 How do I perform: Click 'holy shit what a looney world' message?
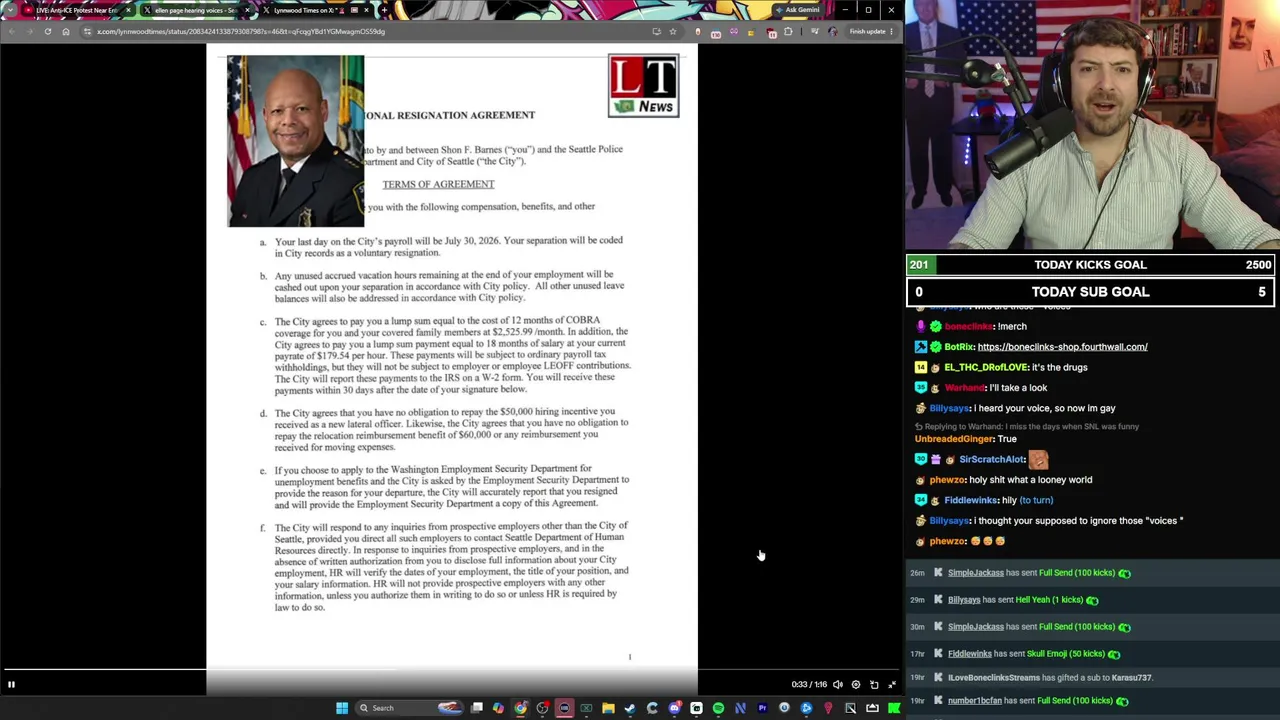point(1031,480)
